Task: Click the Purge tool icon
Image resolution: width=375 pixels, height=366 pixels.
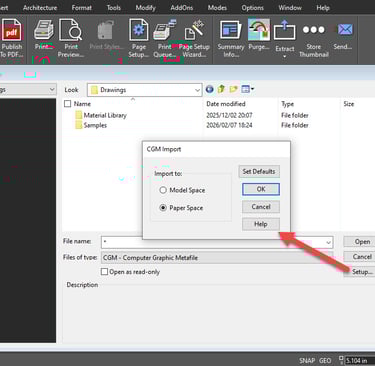Action: coord(259,30)
